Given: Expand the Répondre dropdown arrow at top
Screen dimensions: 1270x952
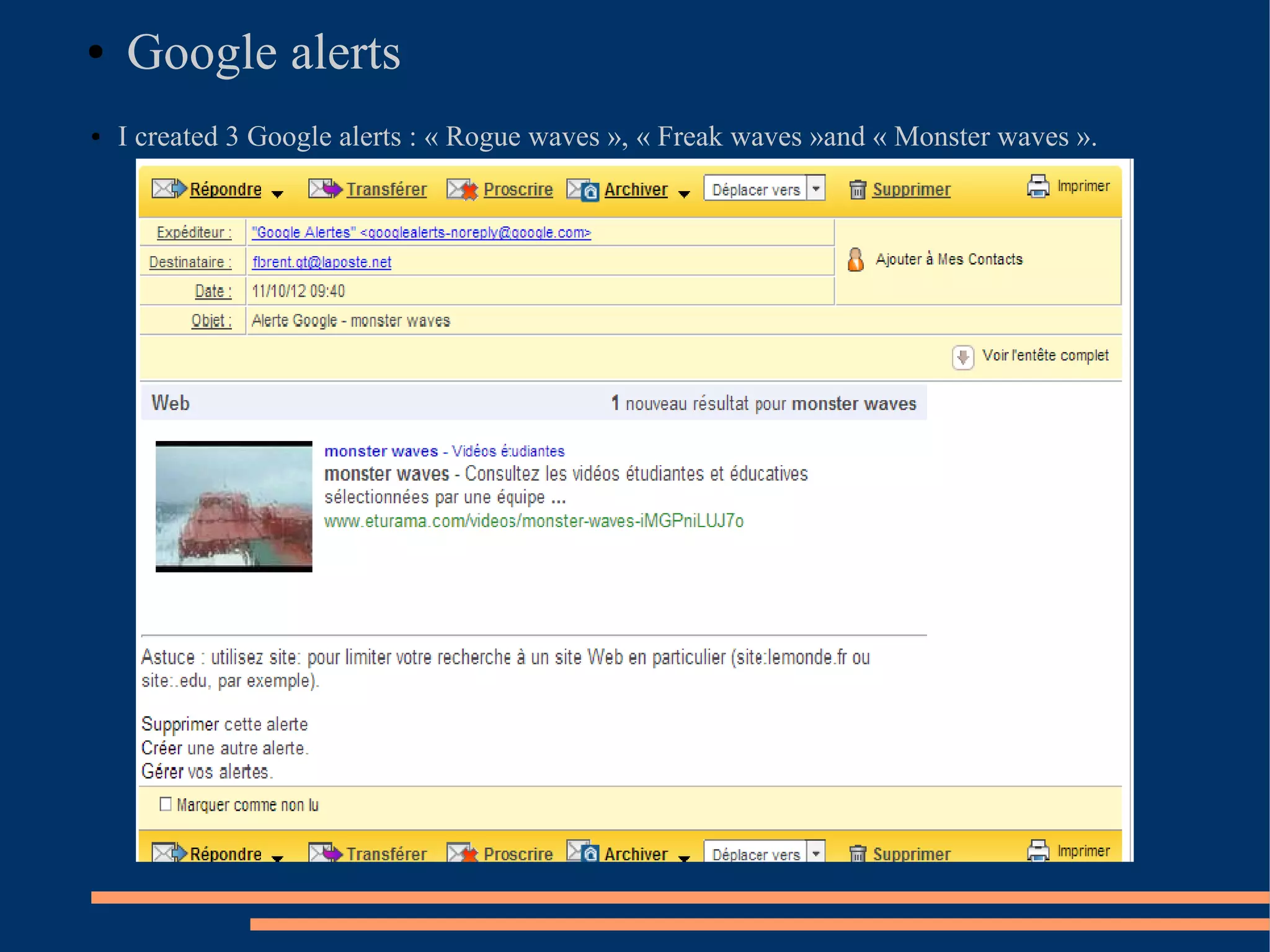Looking at the screenshot, I should pyautogui.click(x=277, y=194).
